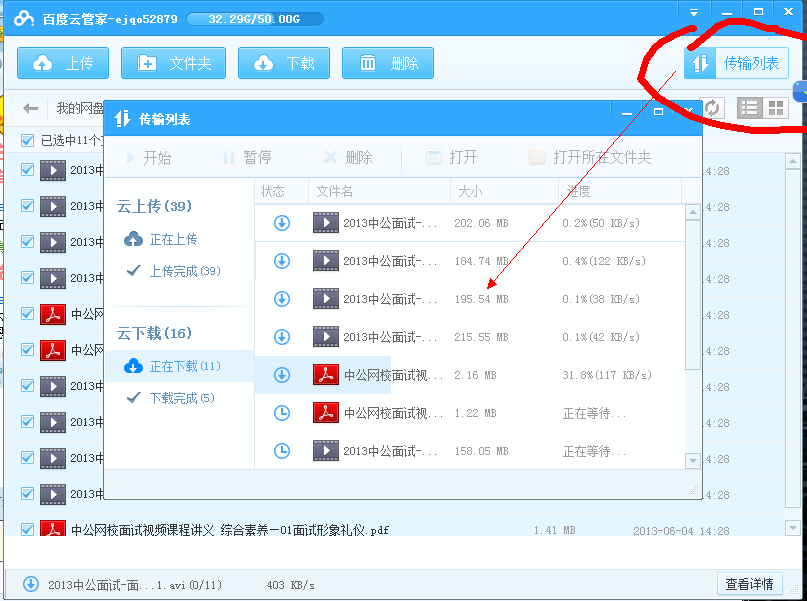The height and width of the screenshot is (601, 807).
Task: Click waiting clock icon of 158.05 MB row
Action: click(282, 451)
